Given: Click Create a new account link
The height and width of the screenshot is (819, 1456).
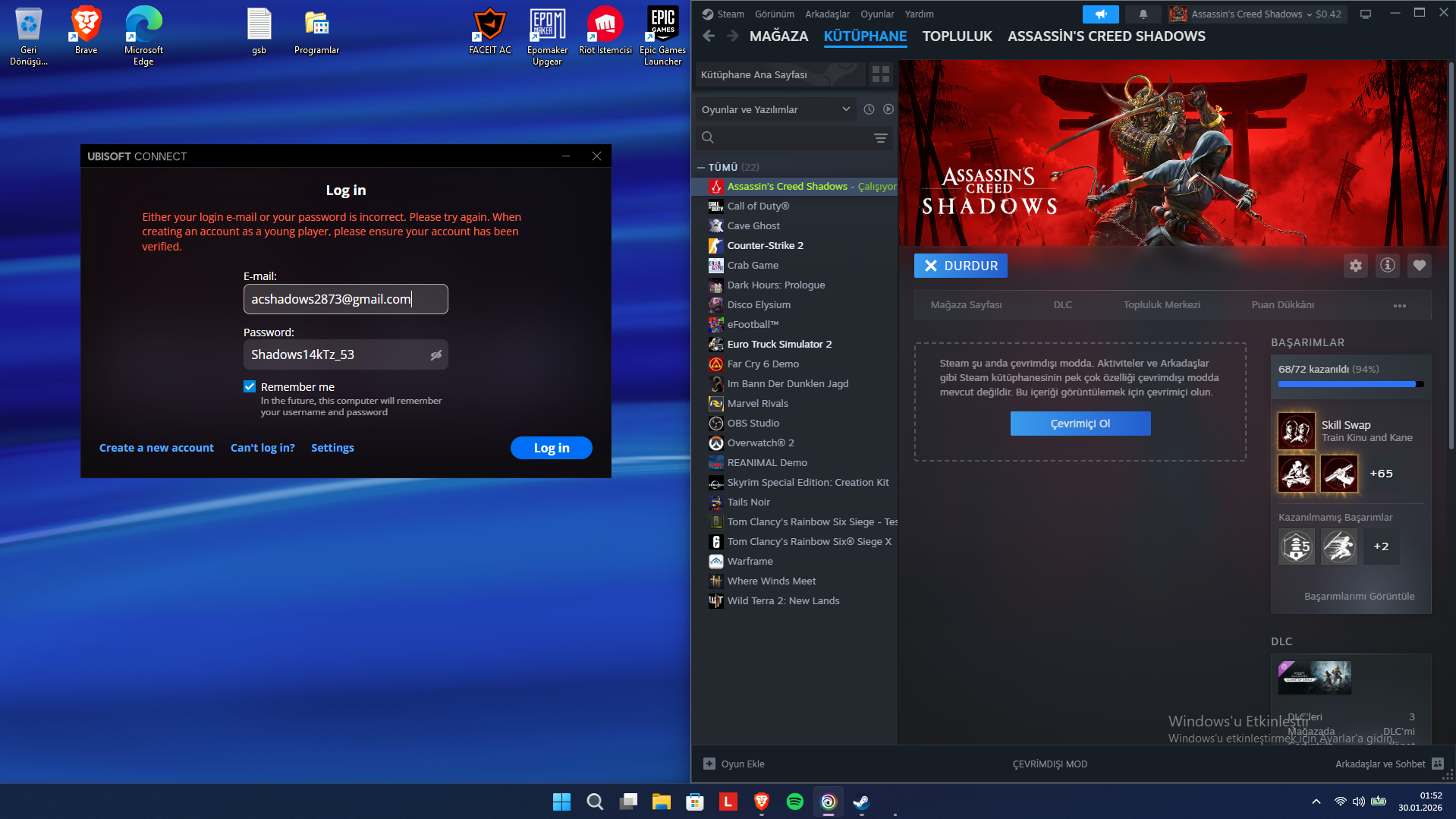Looking at the screenshot, I should click(x=156, y=448).
